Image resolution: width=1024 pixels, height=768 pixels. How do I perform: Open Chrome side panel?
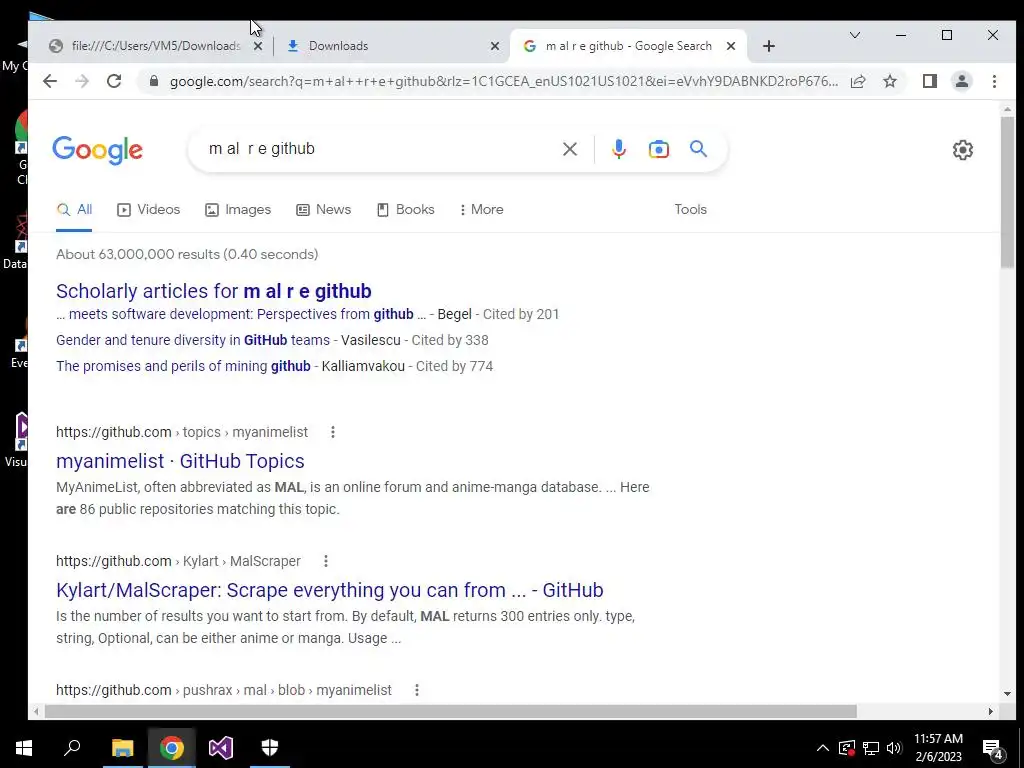(929, 81)
